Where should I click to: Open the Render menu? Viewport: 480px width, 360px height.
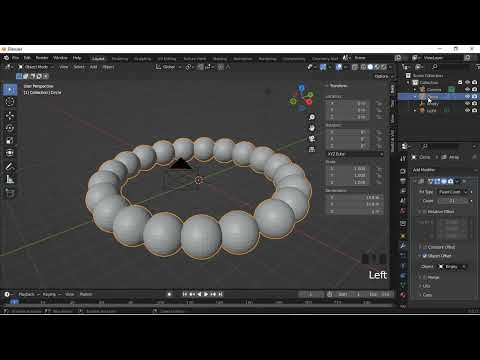tap(42, 58)
